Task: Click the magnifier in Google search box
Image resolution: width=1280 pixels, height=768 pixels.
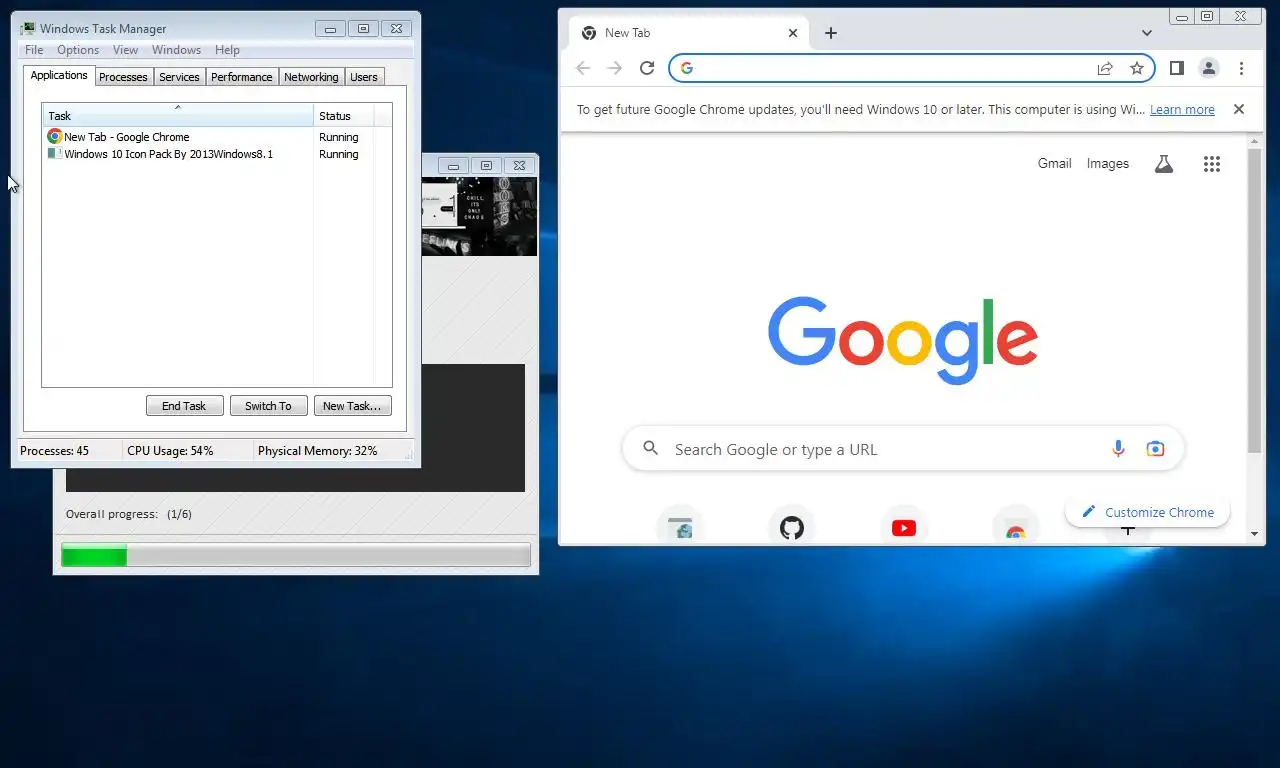Action: [650, 449]
